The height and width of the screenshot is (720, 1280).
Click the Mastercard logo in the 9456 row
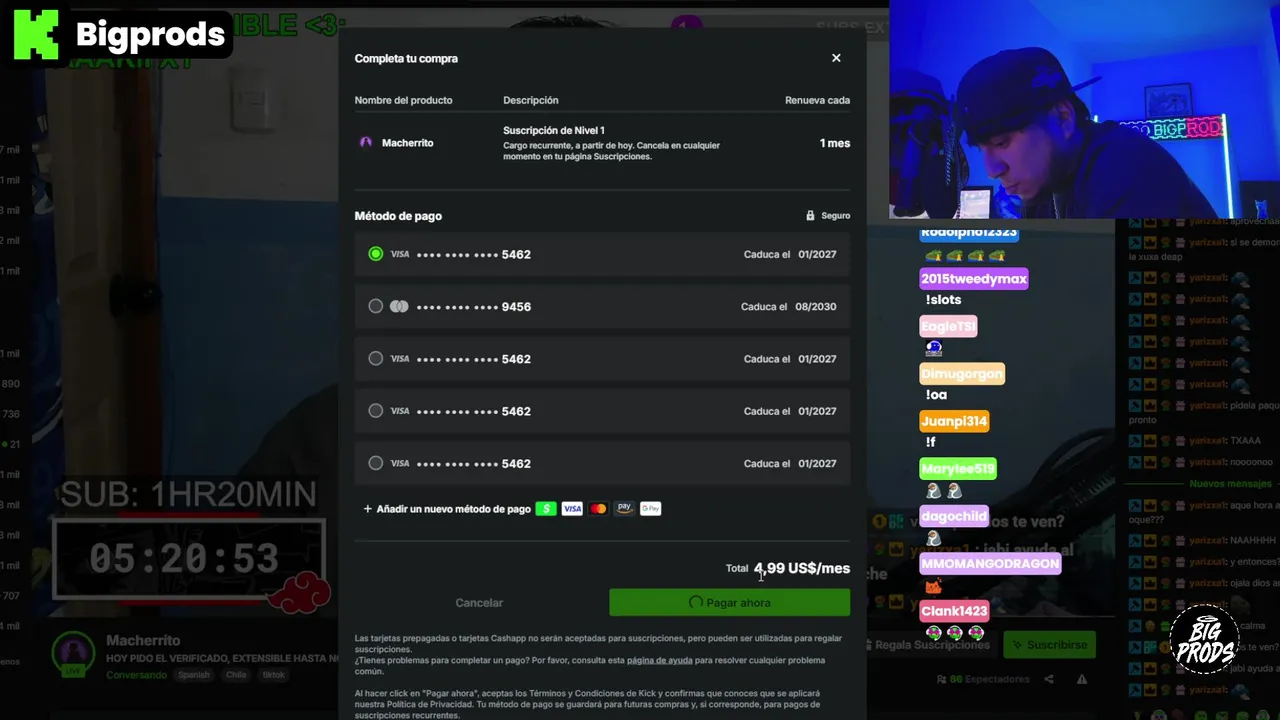click(x=399, y=307)
